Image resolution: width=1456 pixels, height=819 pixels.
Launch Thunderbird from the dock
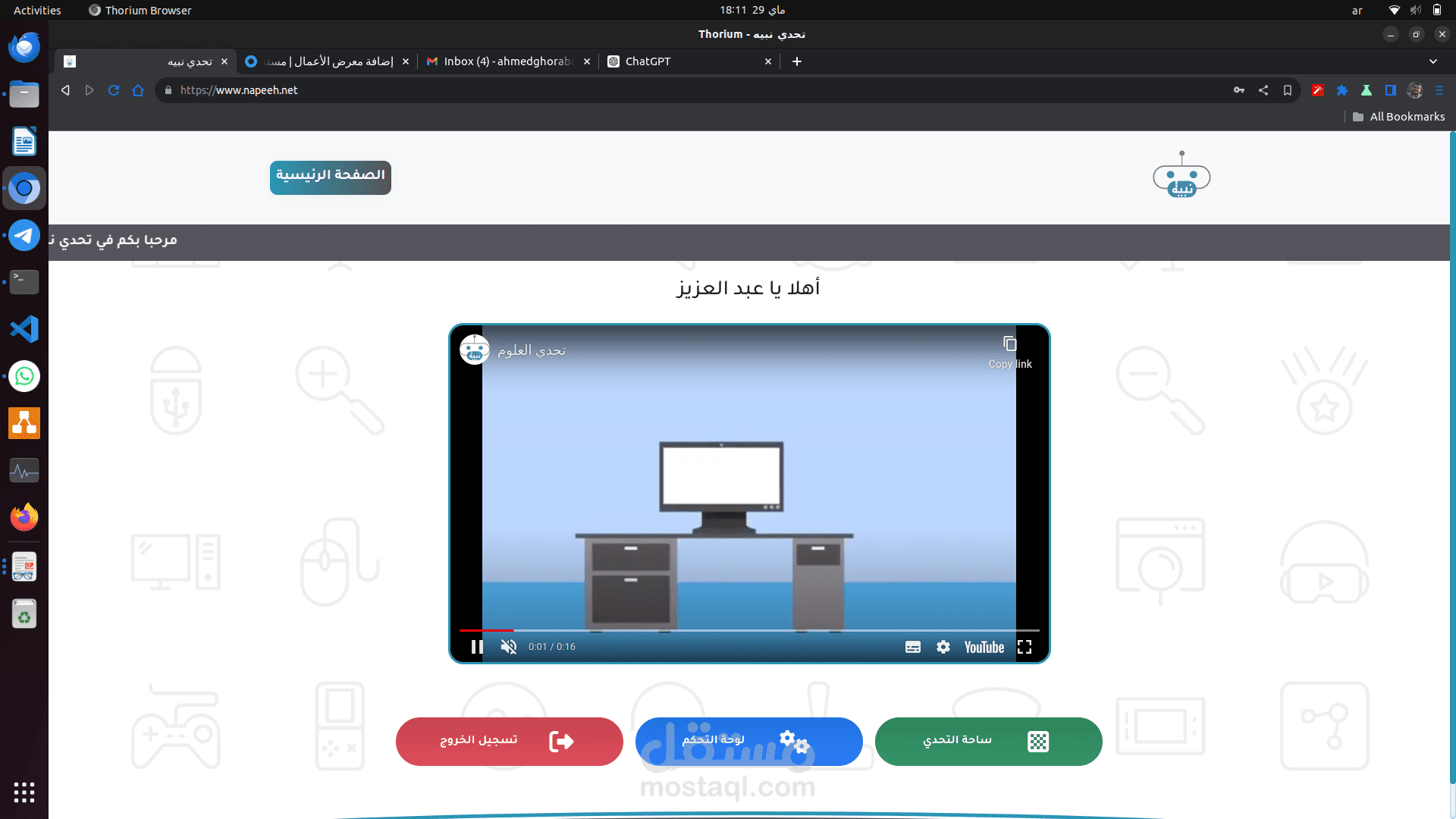click(24, 47)
